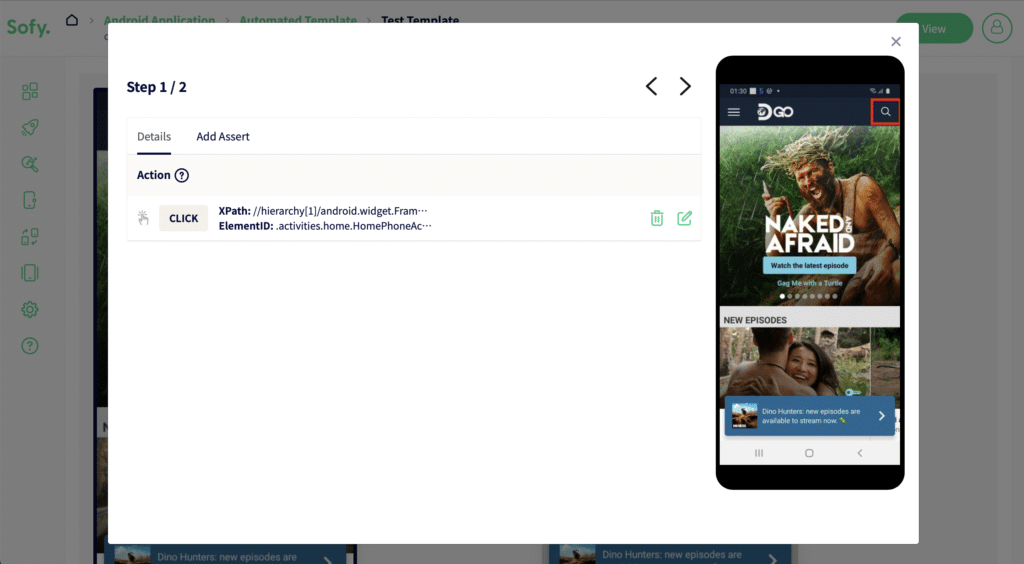
Task: Select the Details tab
Action: point(154,136)
